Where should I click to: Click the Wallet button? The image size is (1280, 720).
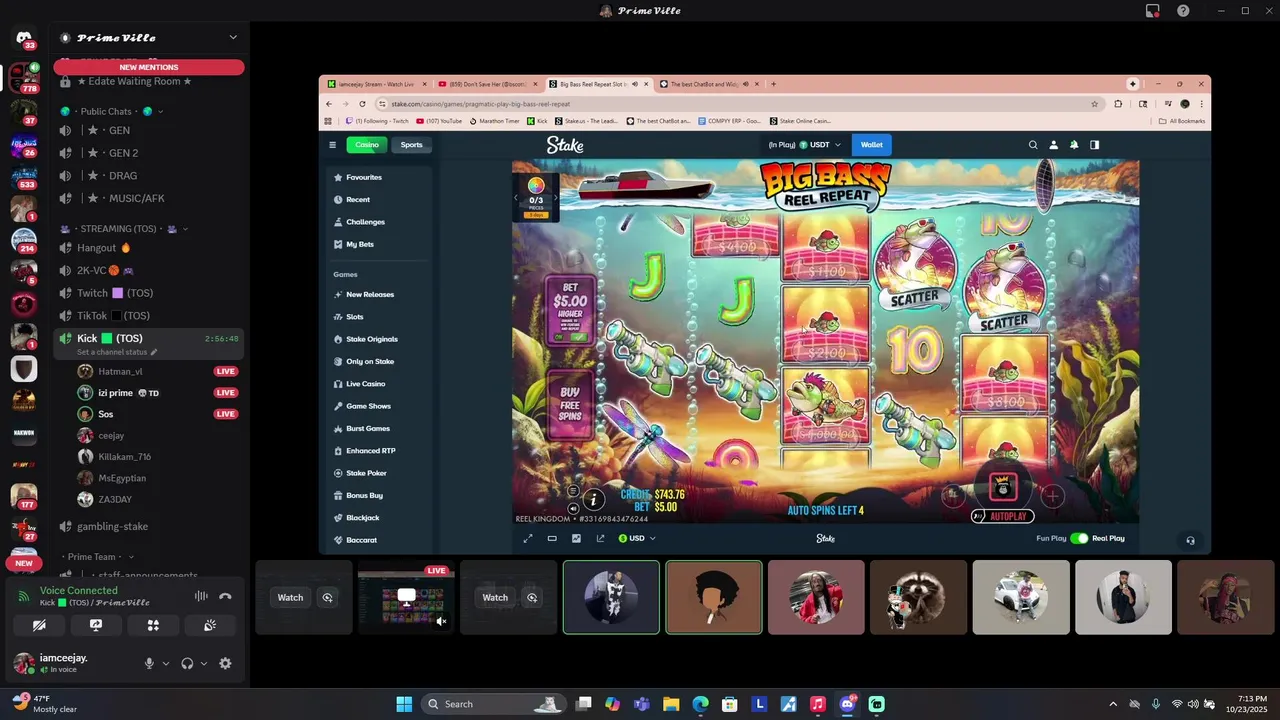(872, 145)
